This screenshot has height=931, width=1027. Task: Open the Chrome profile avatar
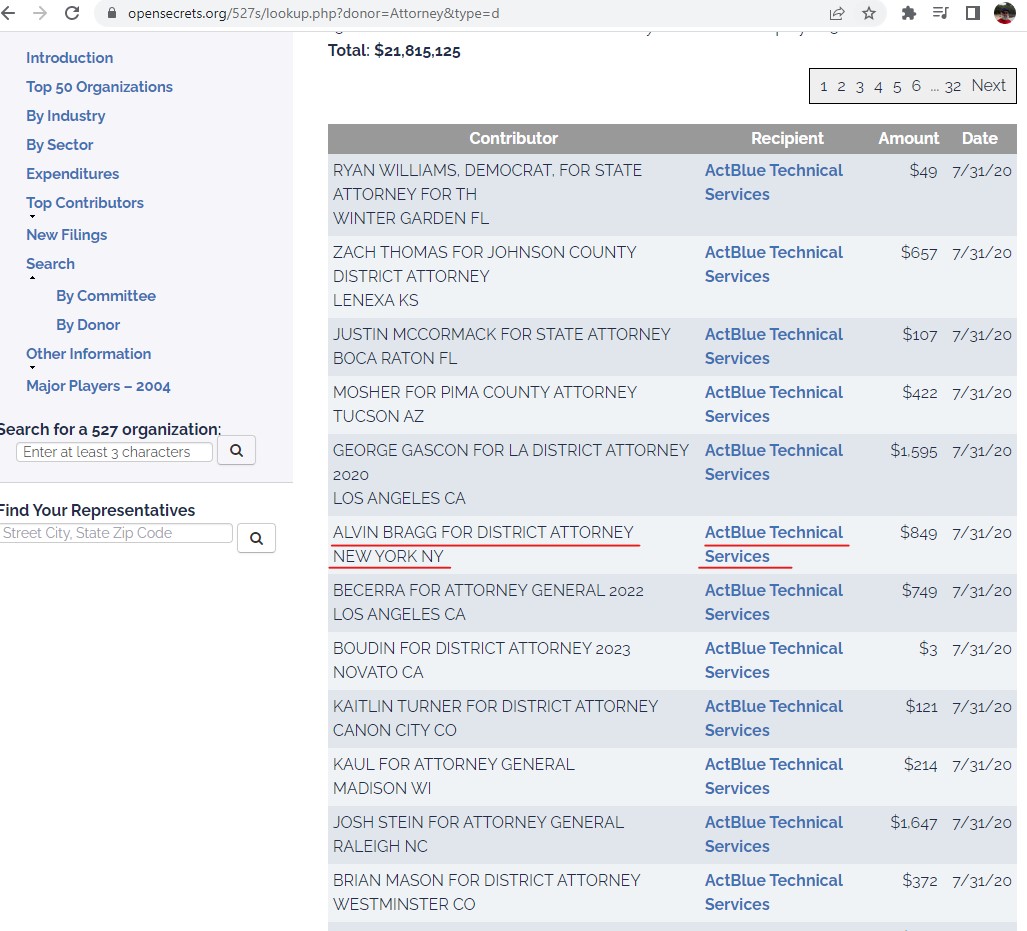pos(1005,13)
